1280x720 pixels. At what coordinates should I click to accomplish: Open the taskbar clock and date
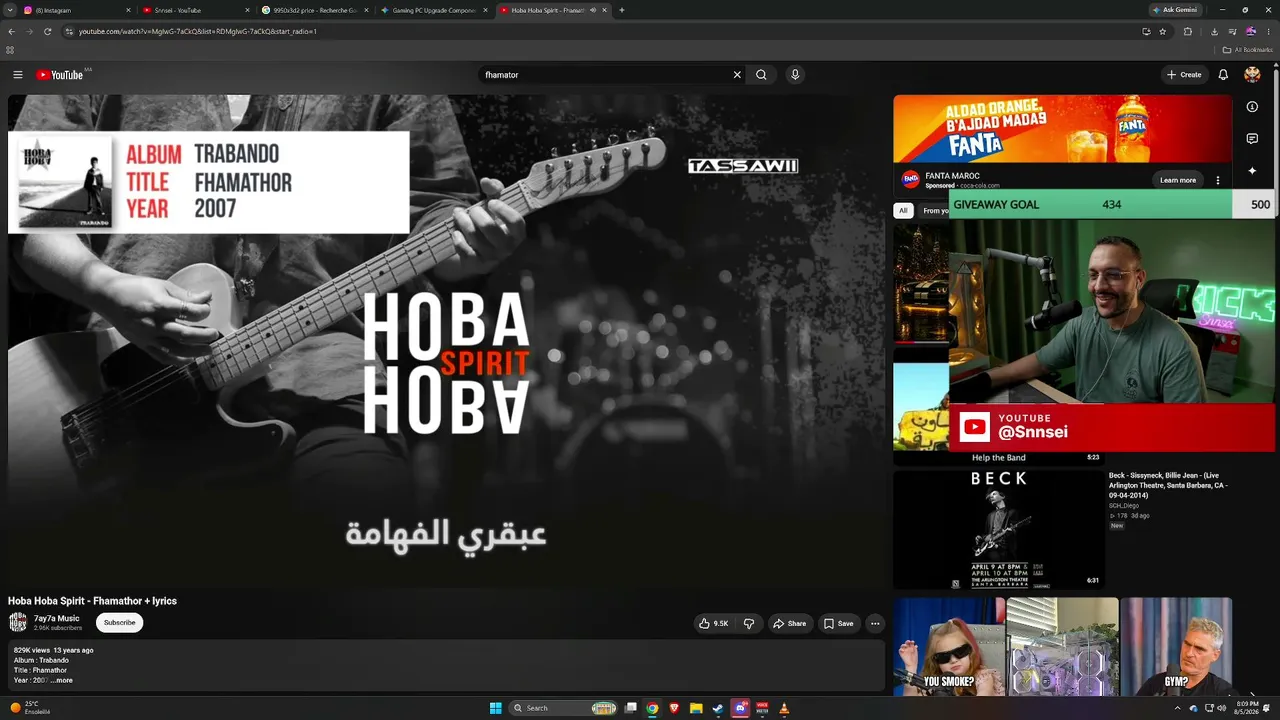click(1247, 708)
